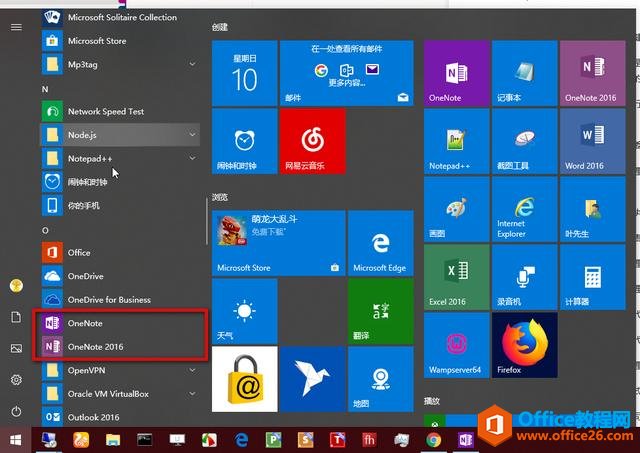Viewport: 640px width, 453px height.
Task: Click the letter O section header
Action: point(45,231)
